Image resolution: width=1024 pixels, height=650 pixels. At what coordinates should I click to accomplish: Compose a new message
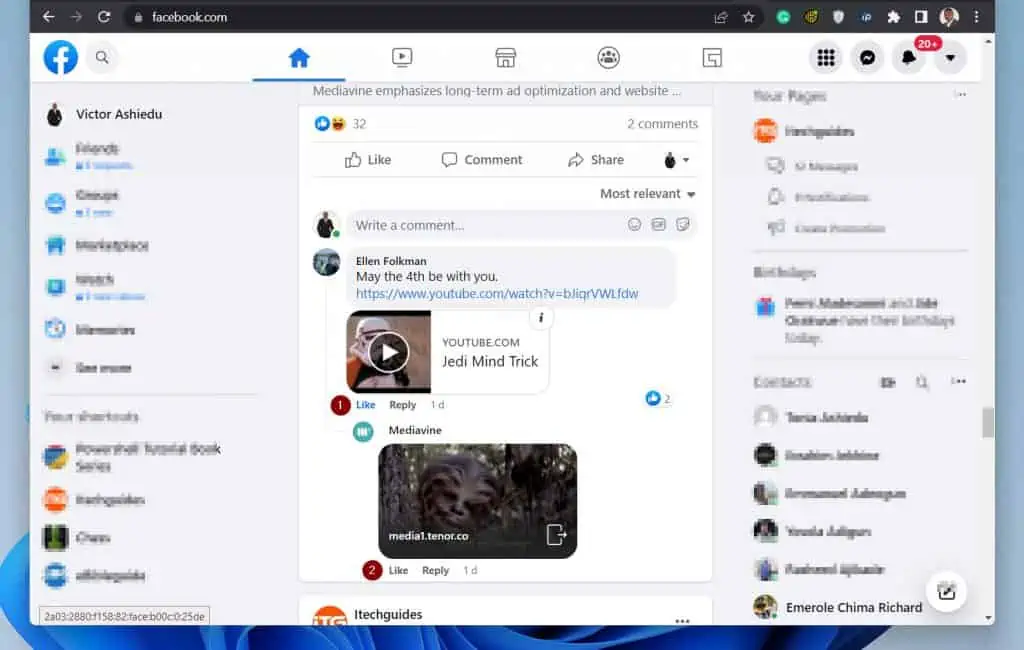click(946, 592)
